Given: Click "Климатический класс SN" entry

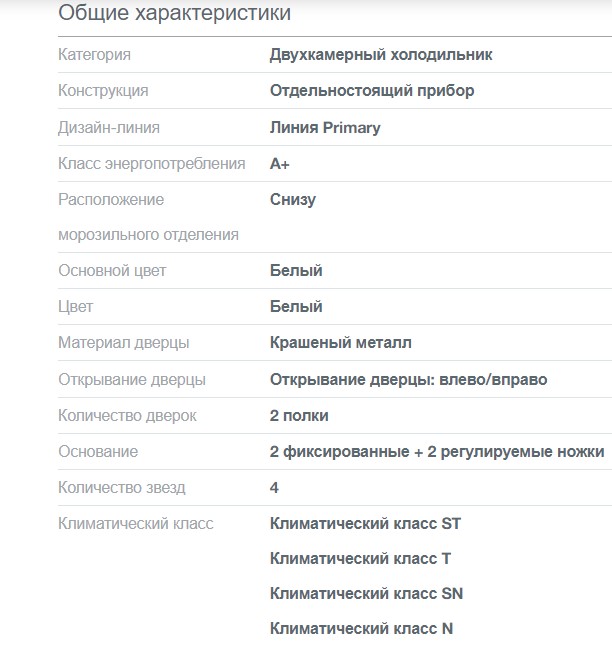Looking at the screenshot, I should [366, 593].
